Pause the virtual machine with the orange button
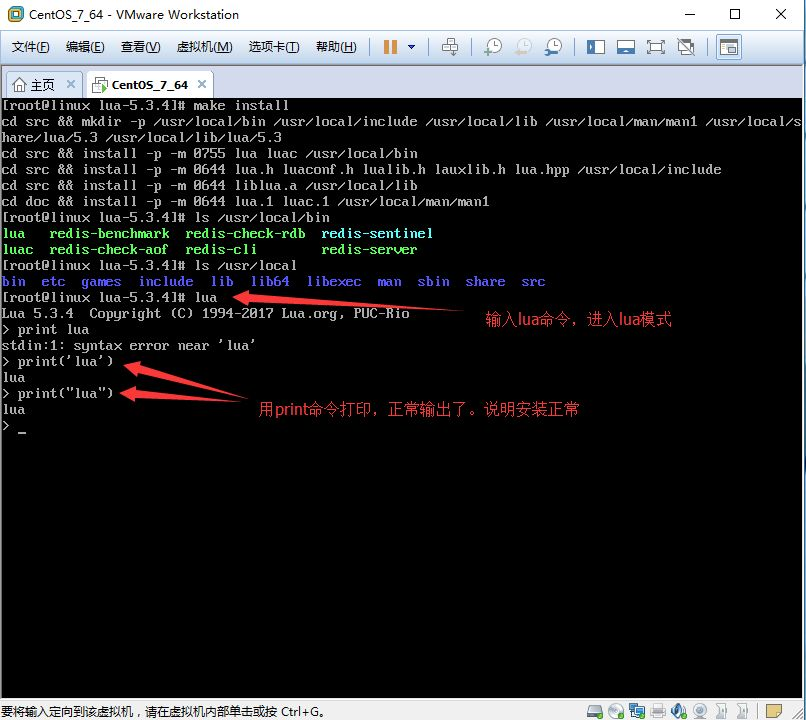Viewport: 806px width, 720px height. click(391, 47)
